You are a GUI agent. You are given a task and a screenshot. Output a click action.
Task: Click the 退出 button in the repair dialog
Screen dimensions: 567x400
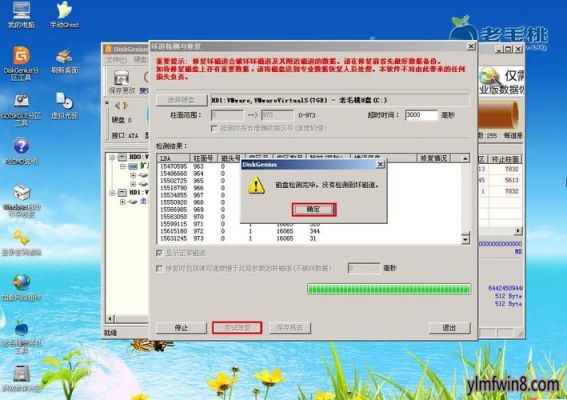pos(449,328)
